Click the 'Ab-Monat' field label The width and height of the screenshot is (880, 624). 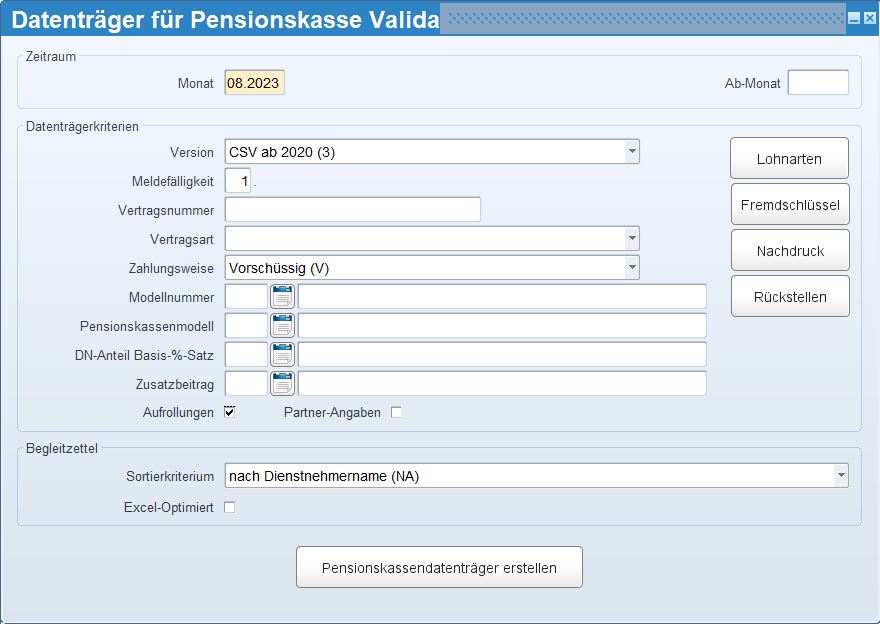(x=753, y=83)
